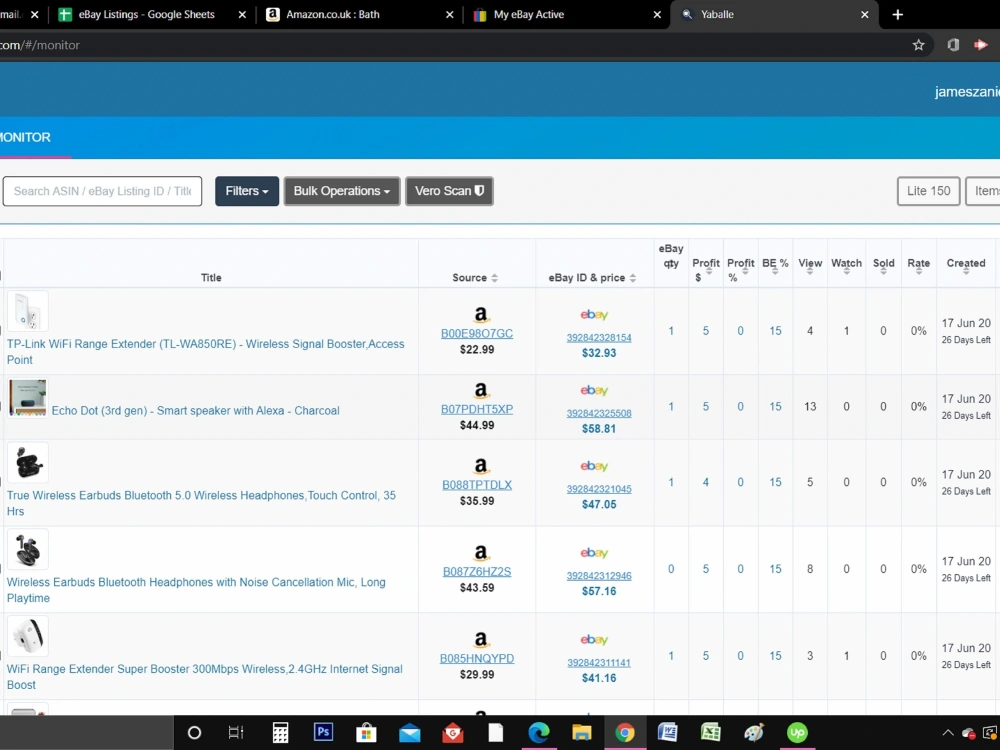This screenshot has height=750, width=1000.
Task: Open the blank document taskbar icon
Action: point(496,732)
